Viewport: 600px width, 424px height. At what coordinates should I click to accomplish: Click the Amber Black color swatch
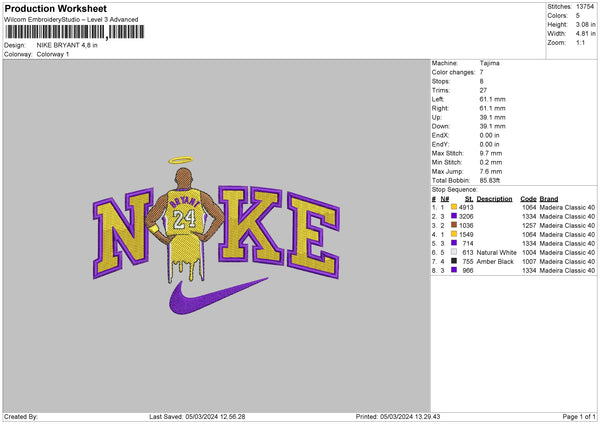[454, 261]
